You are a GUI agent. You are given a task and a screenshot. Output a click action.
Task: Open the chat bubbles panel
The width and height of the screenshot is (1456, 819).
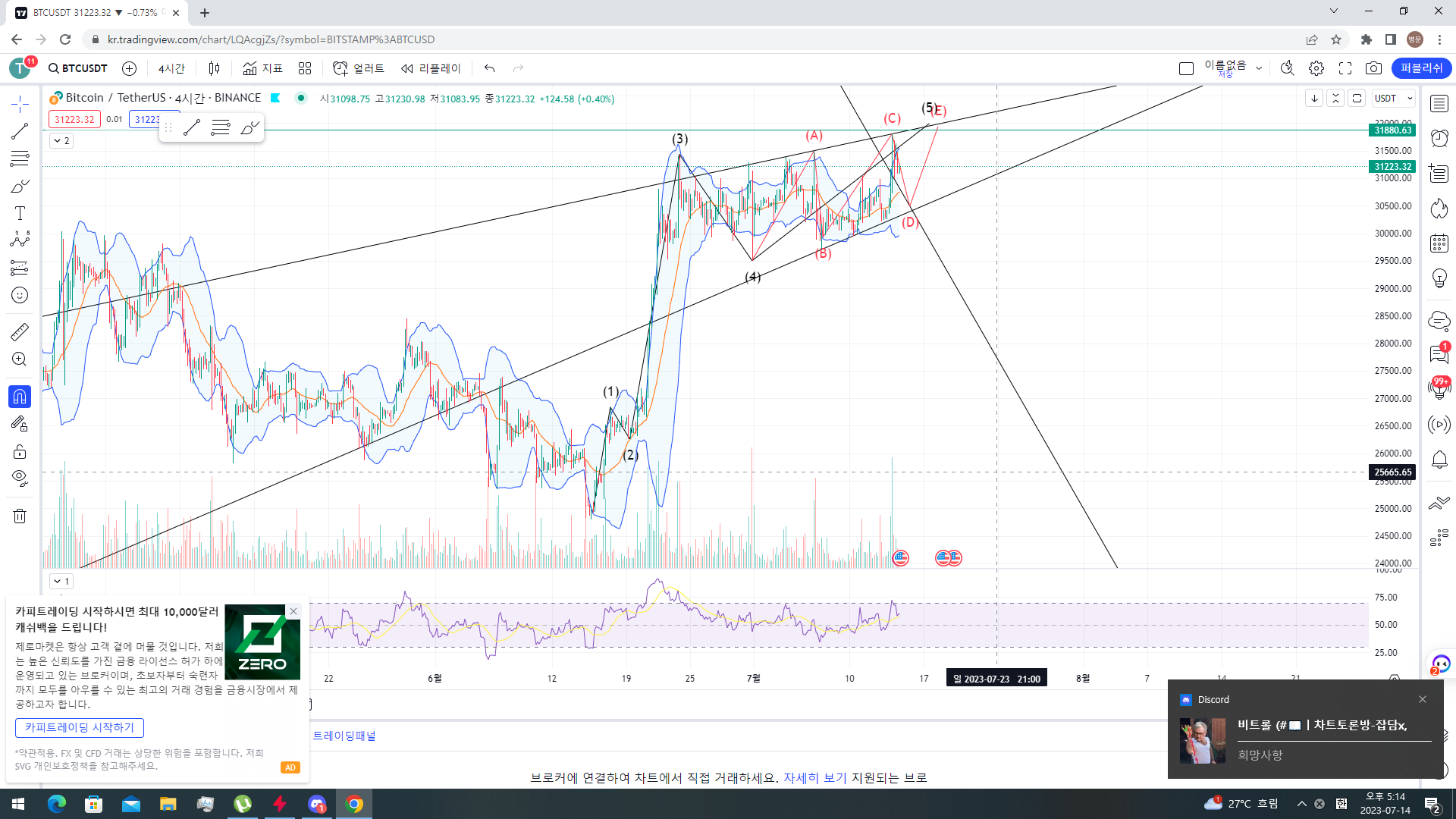(x=1439, y=354)
